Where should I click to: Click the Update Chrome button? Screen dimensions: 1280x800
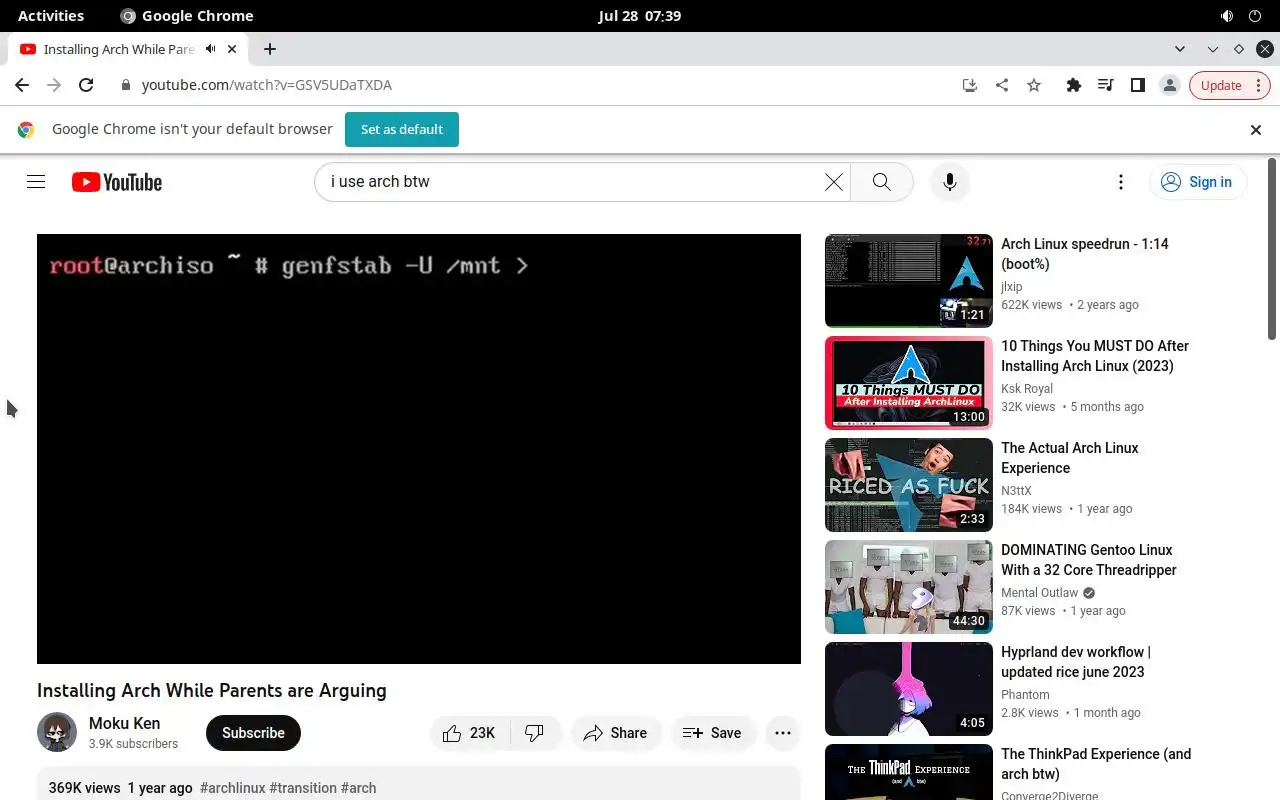1230,85
